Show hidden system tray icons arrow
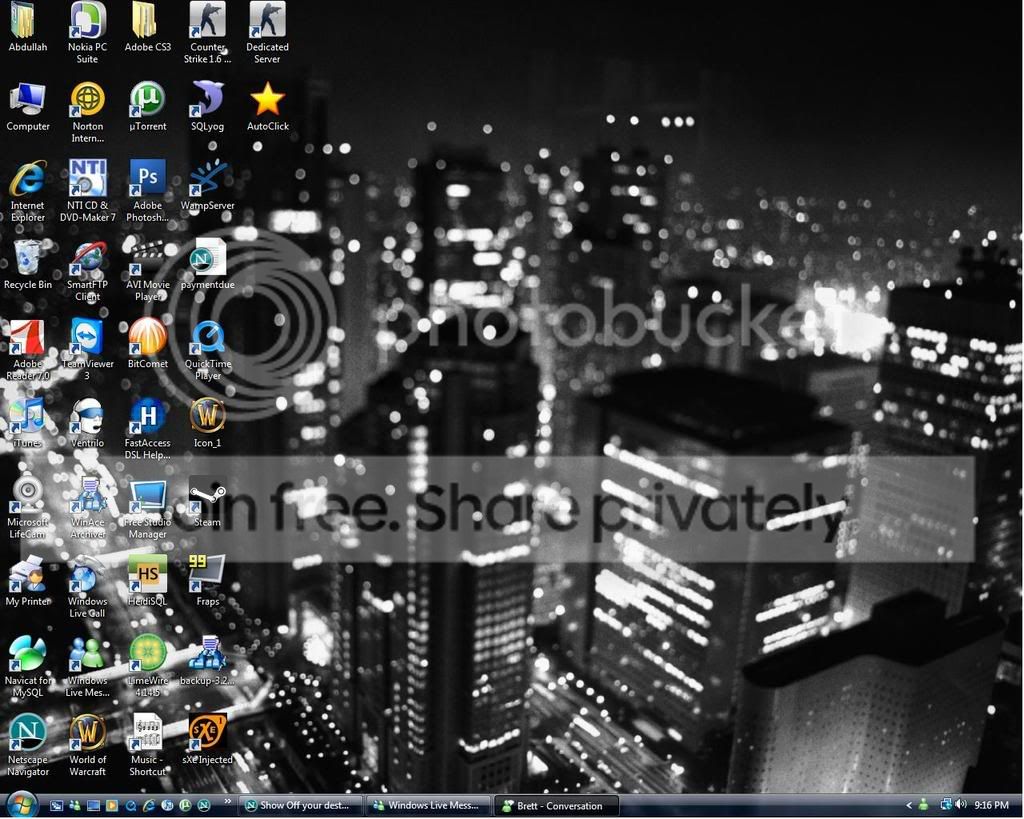The height and width of the screenshot is (819, 1024). (x=909, y=805)
